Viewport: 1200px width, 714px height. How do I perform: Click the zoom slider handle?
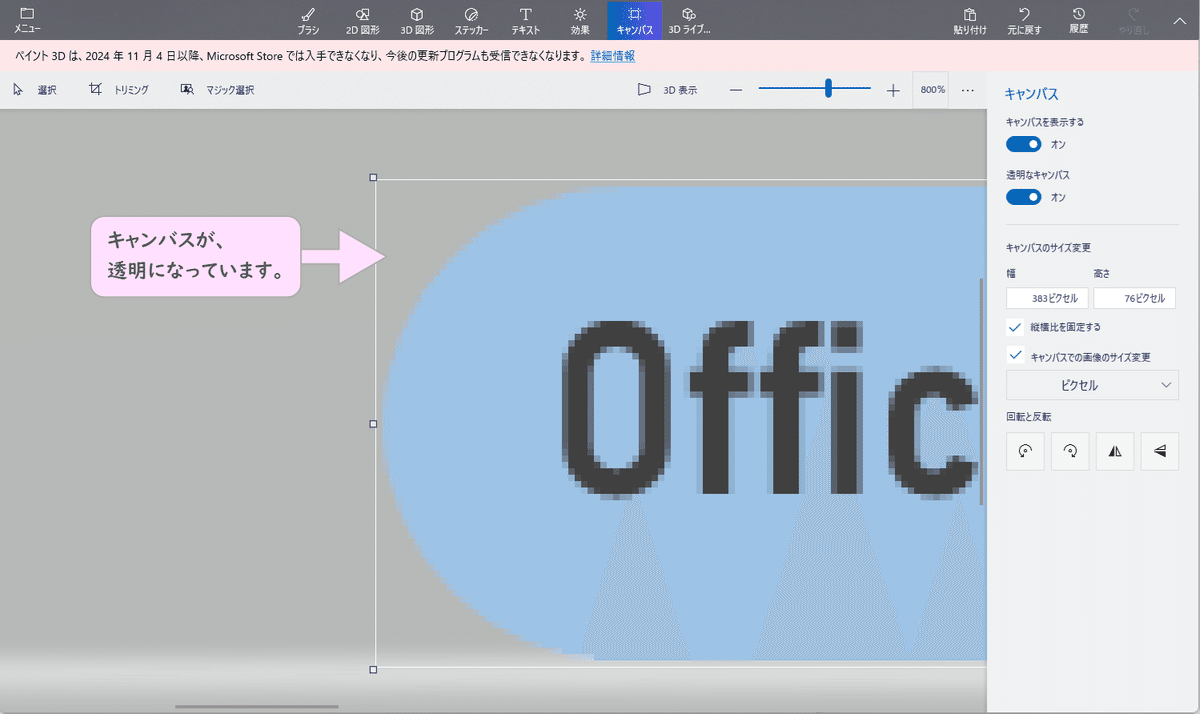(828, 88)
